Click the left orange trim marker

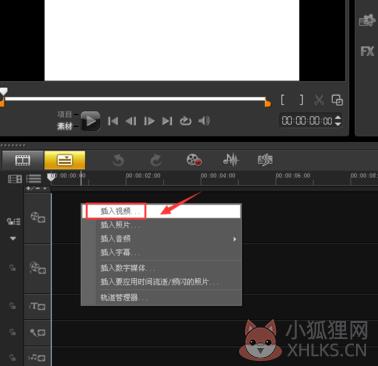pos(2,104)
